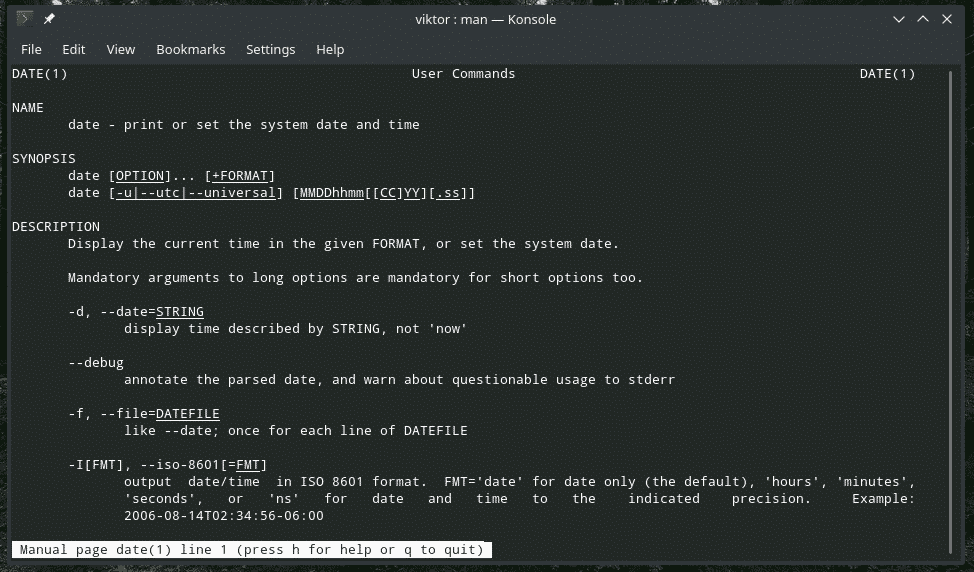Click the Konsole terminal icon in title bar
The image size is (974, 572).
coord(25,19)
